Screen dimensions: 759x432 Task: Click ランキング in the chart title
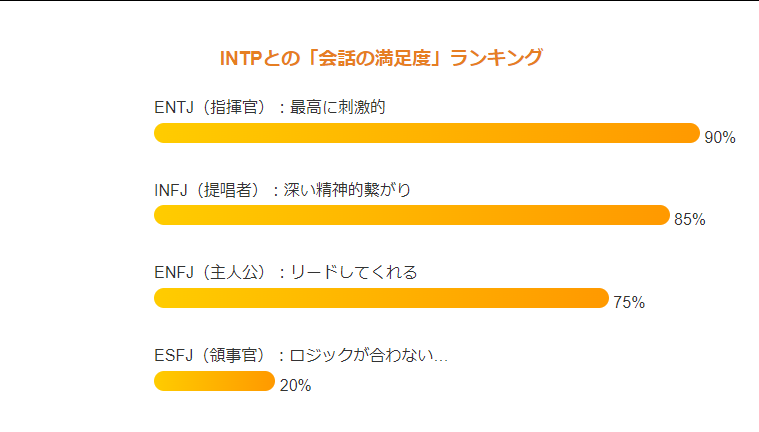[x=496, y=58]
